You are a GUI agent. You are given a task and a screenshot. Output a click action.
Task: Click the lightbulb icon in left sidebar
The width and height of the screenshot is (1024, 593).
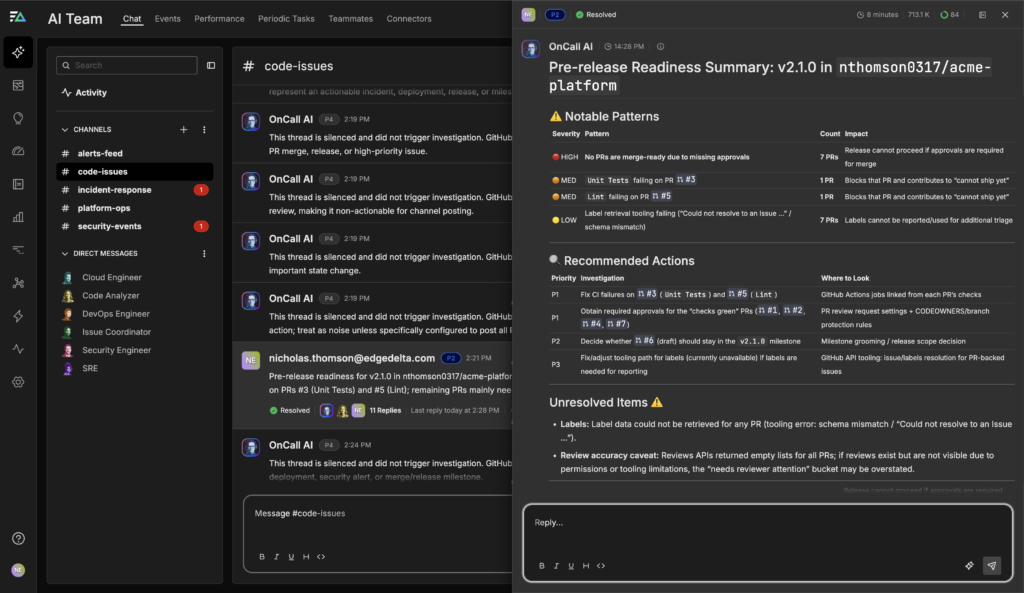pos(18,118)
